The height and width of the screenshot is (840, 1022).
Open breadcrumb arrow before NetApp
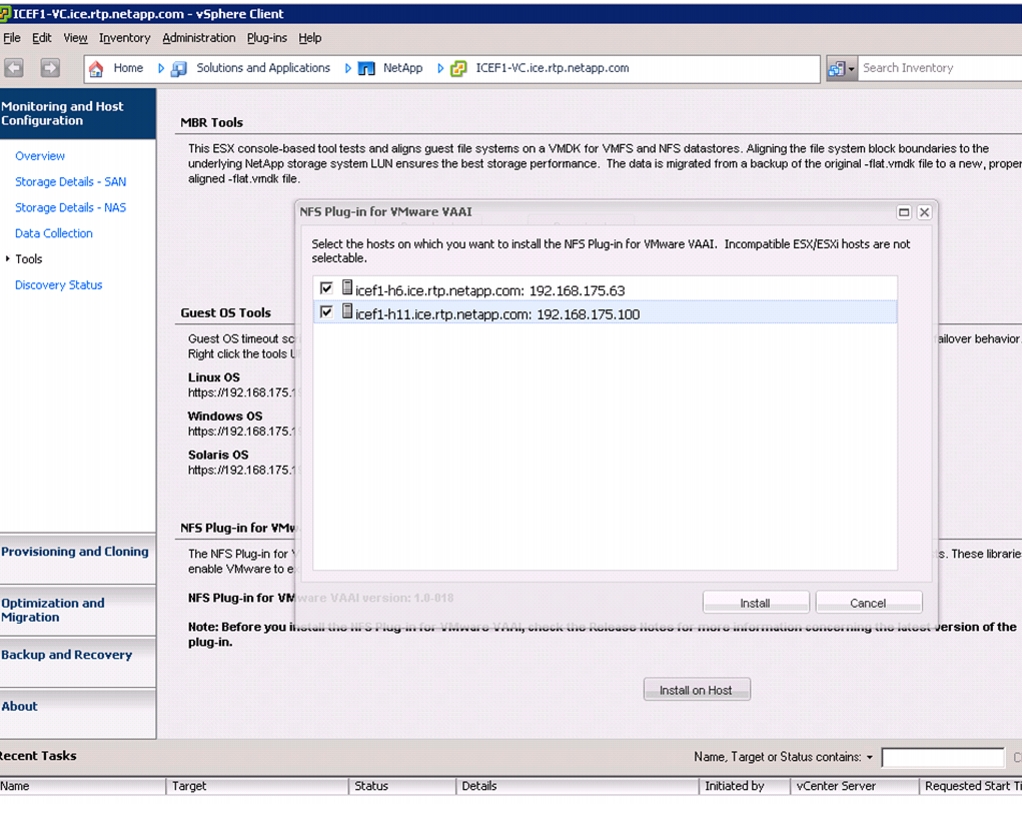pyautogui.click(x=348, y=68)
